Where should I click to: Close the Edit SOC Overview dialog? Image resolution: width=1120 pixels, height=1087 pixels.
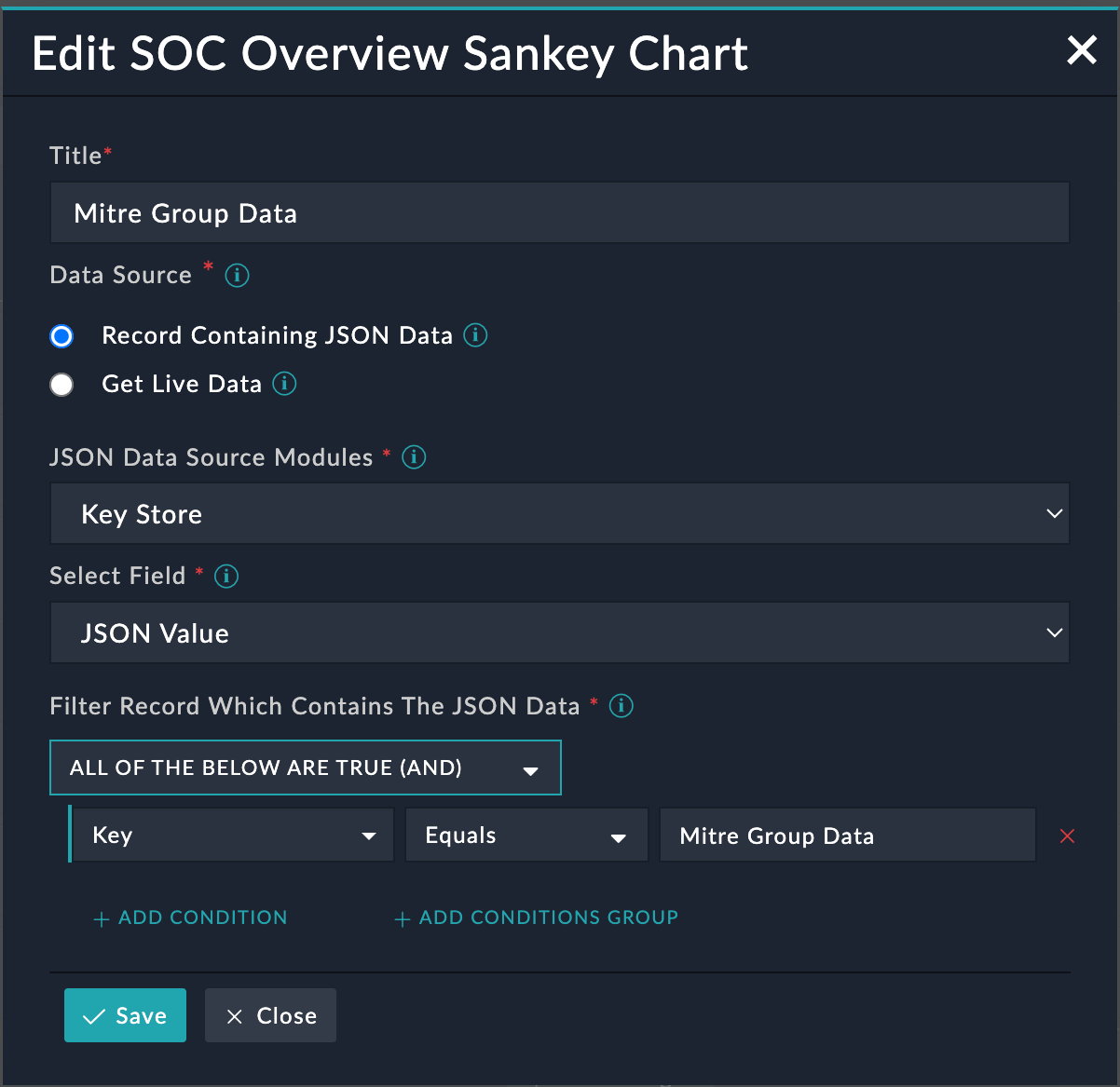coord(1081,50)
